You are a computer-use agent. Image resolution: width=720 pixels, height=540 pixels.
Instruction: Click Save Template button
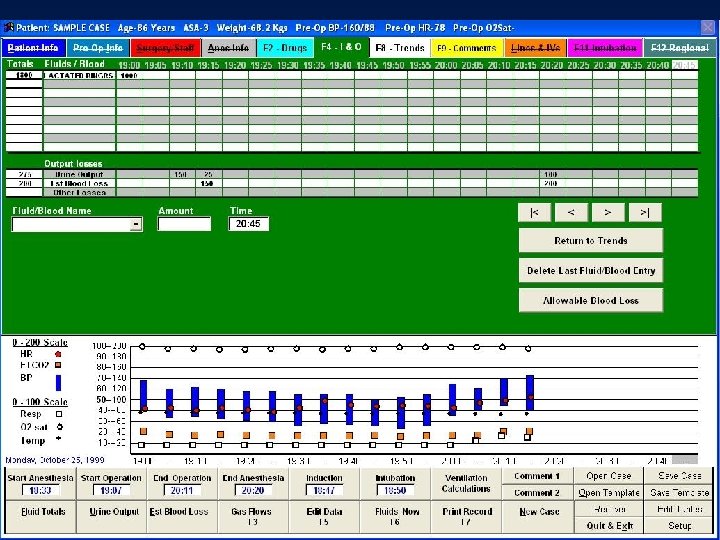[x=679, y=493]
